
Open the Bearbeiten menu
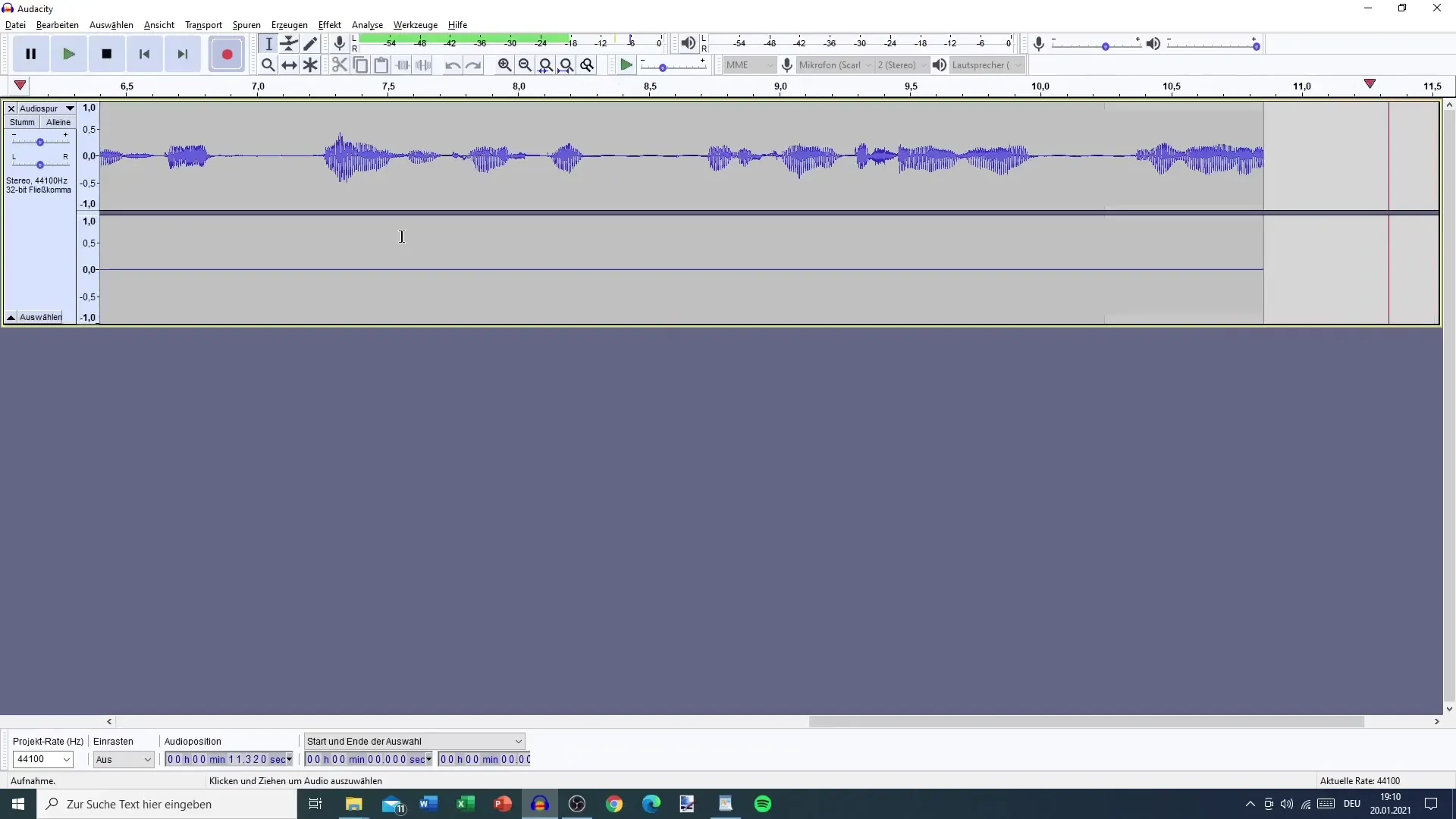click(58, 25)
